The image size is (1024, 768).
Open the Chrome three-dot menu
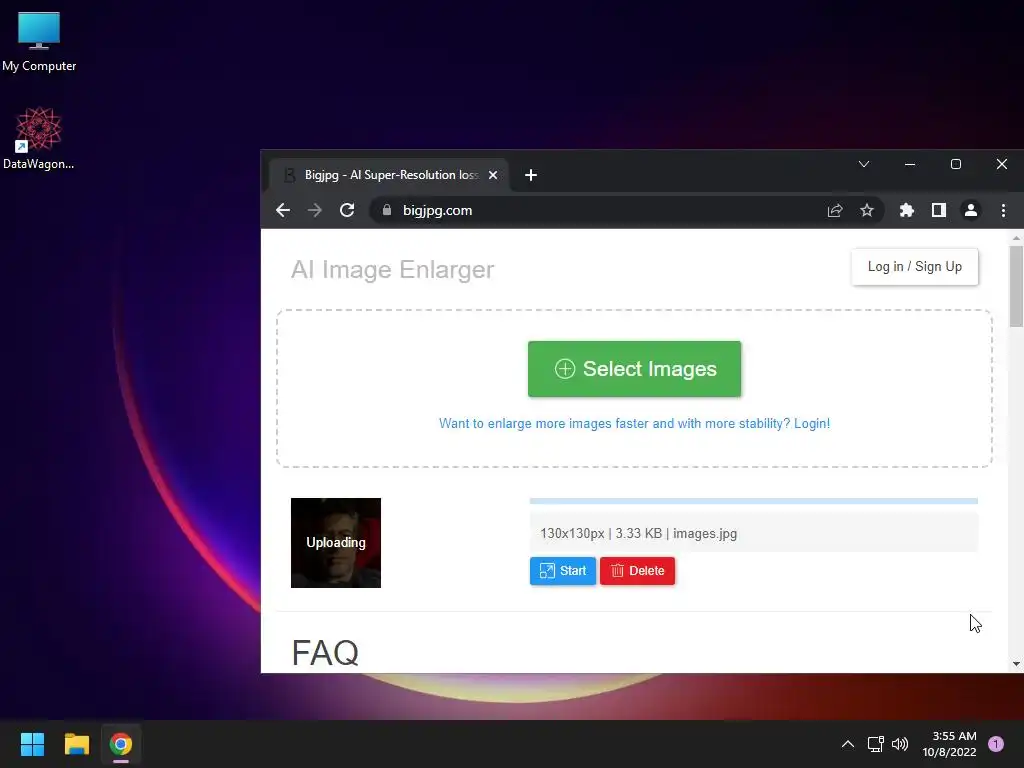point(1003,210)
